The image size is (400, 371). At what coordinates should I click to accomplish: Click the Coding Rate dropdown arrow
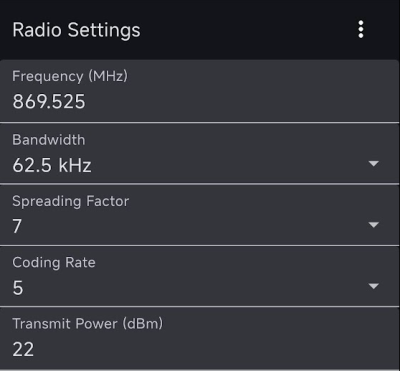[x=374, y=286]
